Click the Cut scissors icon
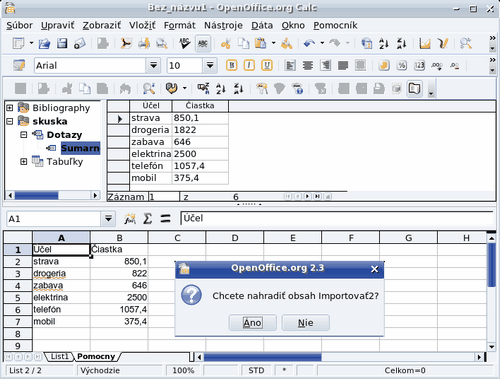Viewport: 500px width, 379px height. (226, 43)
